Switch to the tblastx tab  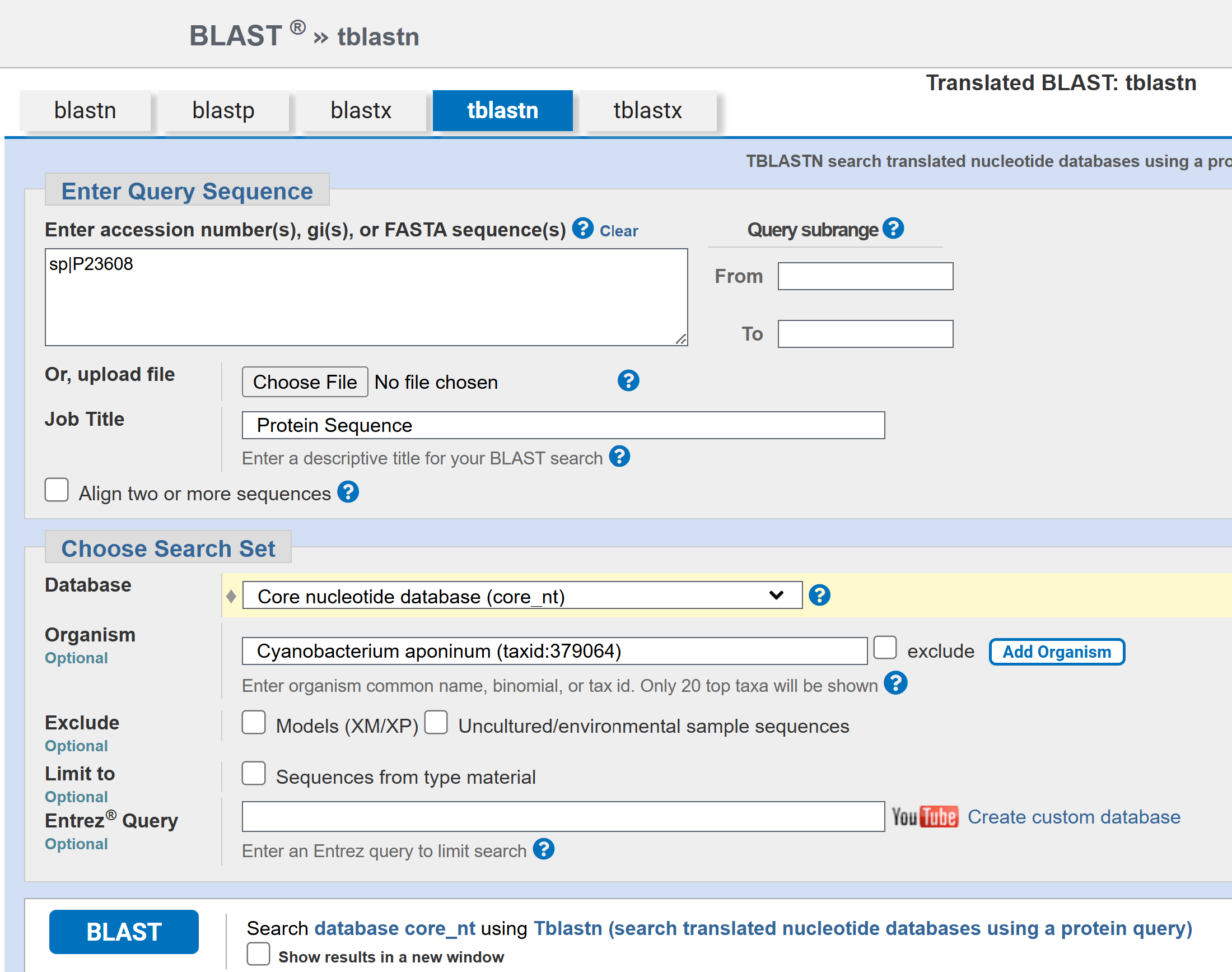coord(648,110)
